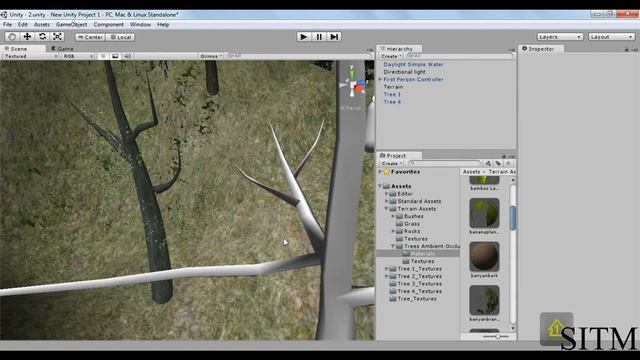Viewport: 640px width, 360px height.
Task: Open the Layers dropdown
Action: pos(560,37)
